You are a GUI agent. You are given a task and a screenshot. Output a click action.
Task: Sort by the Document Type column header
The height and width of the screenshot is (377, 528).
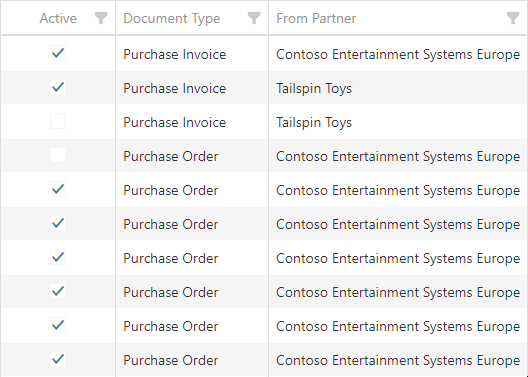172,18
